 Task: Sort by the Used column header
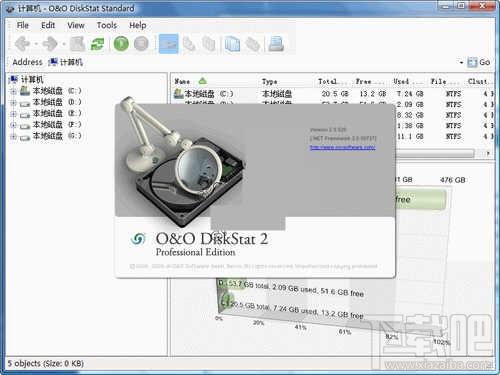click(x=407, y=81)
